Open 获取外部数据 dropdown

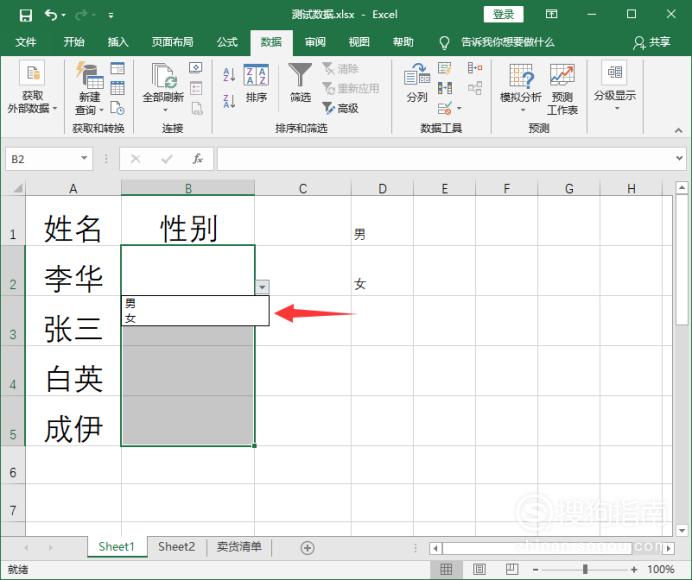32,88
